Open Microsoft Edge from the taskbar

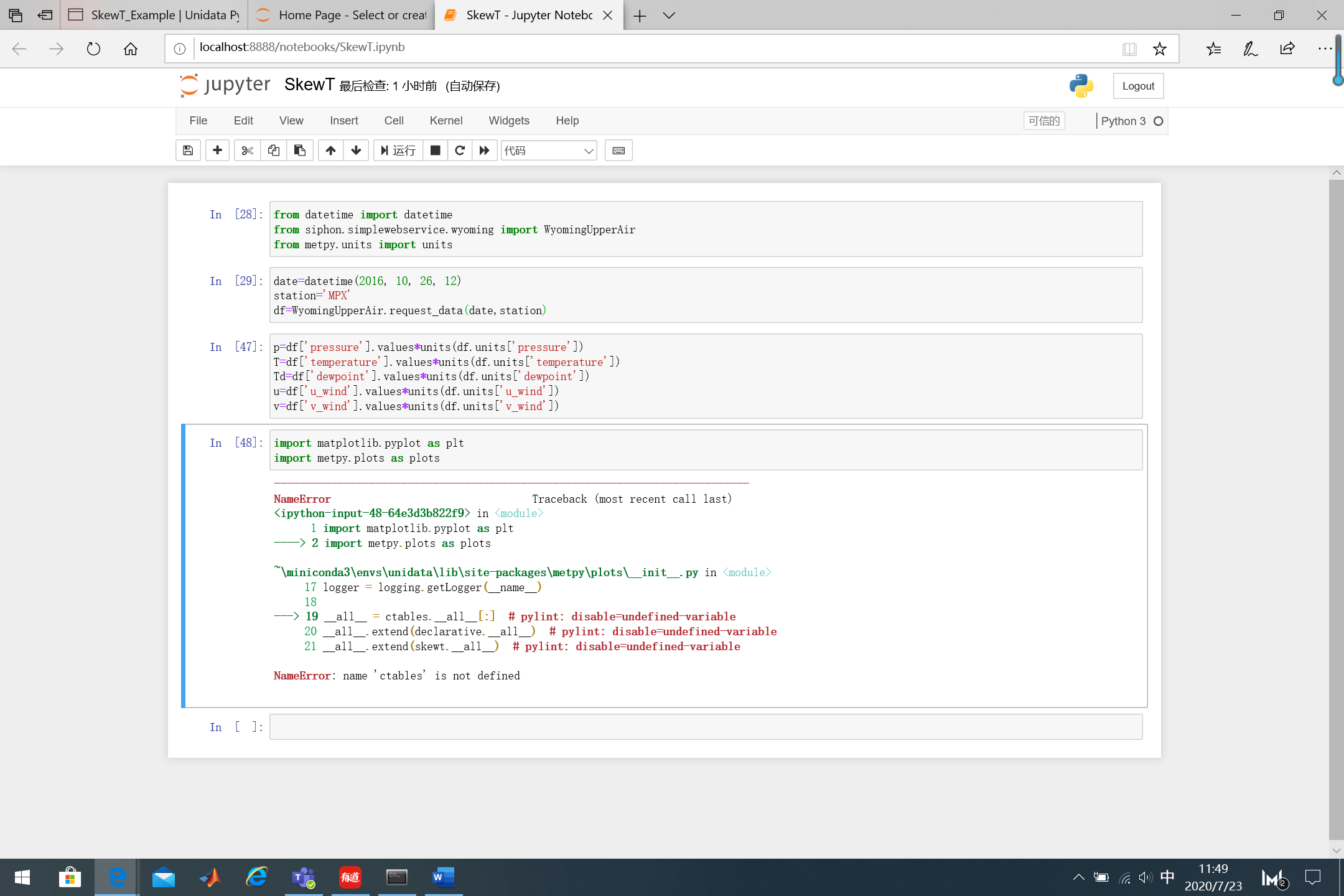click(x=116, y=877)
